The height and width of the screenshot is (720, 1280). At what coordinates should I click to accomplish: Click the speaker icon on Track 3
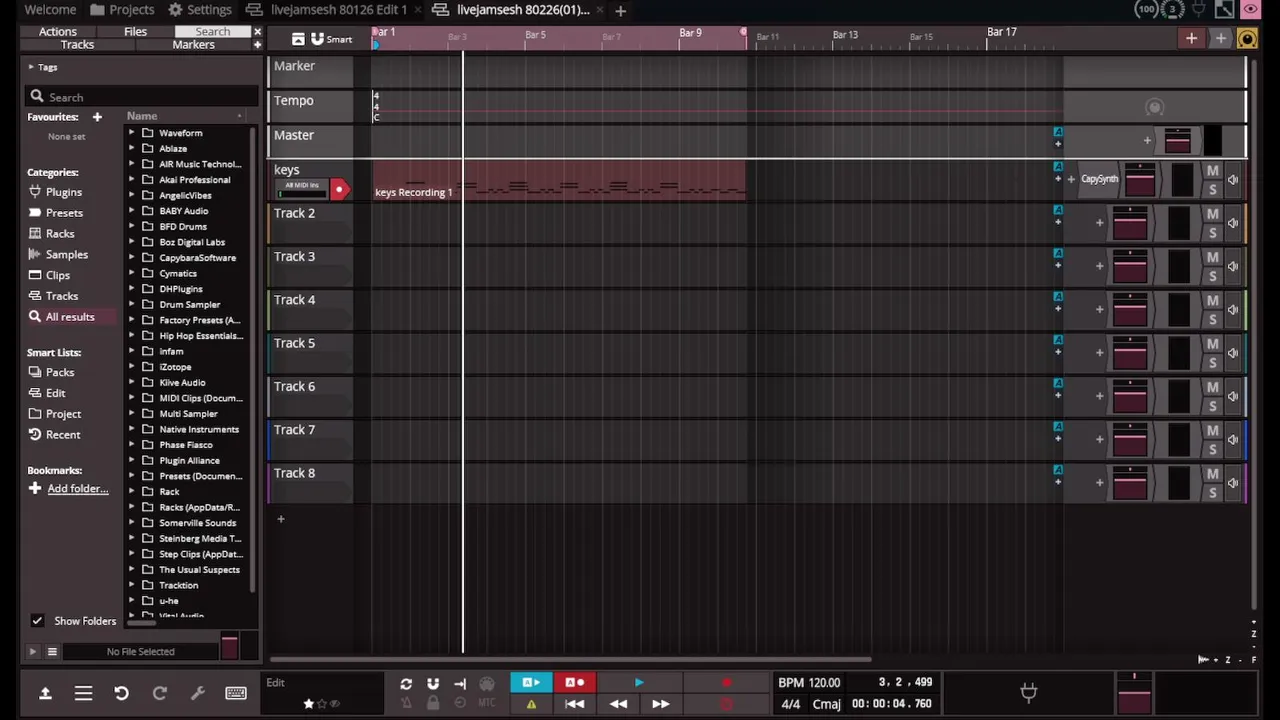pos(1233,266)
